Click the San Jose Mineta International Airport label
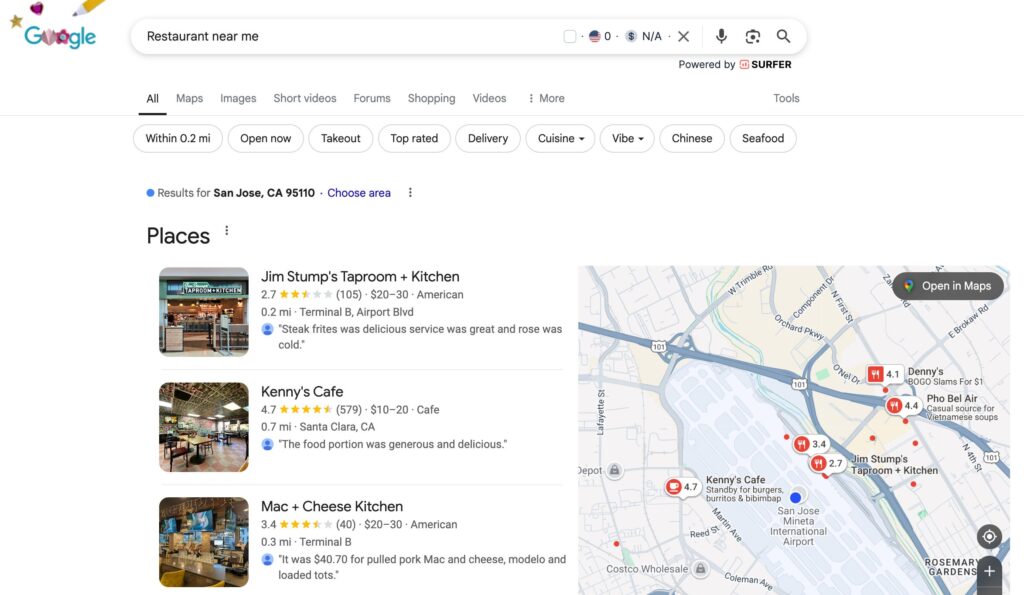The height and width of the screenshot is (595, 1024). coord(798,526)
